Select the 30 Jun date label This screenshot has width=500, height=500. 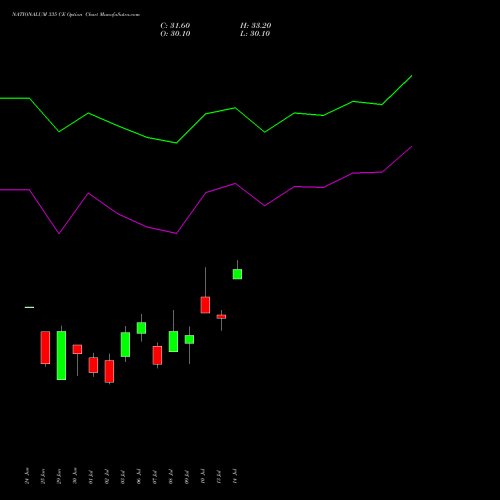click(75, 476)
